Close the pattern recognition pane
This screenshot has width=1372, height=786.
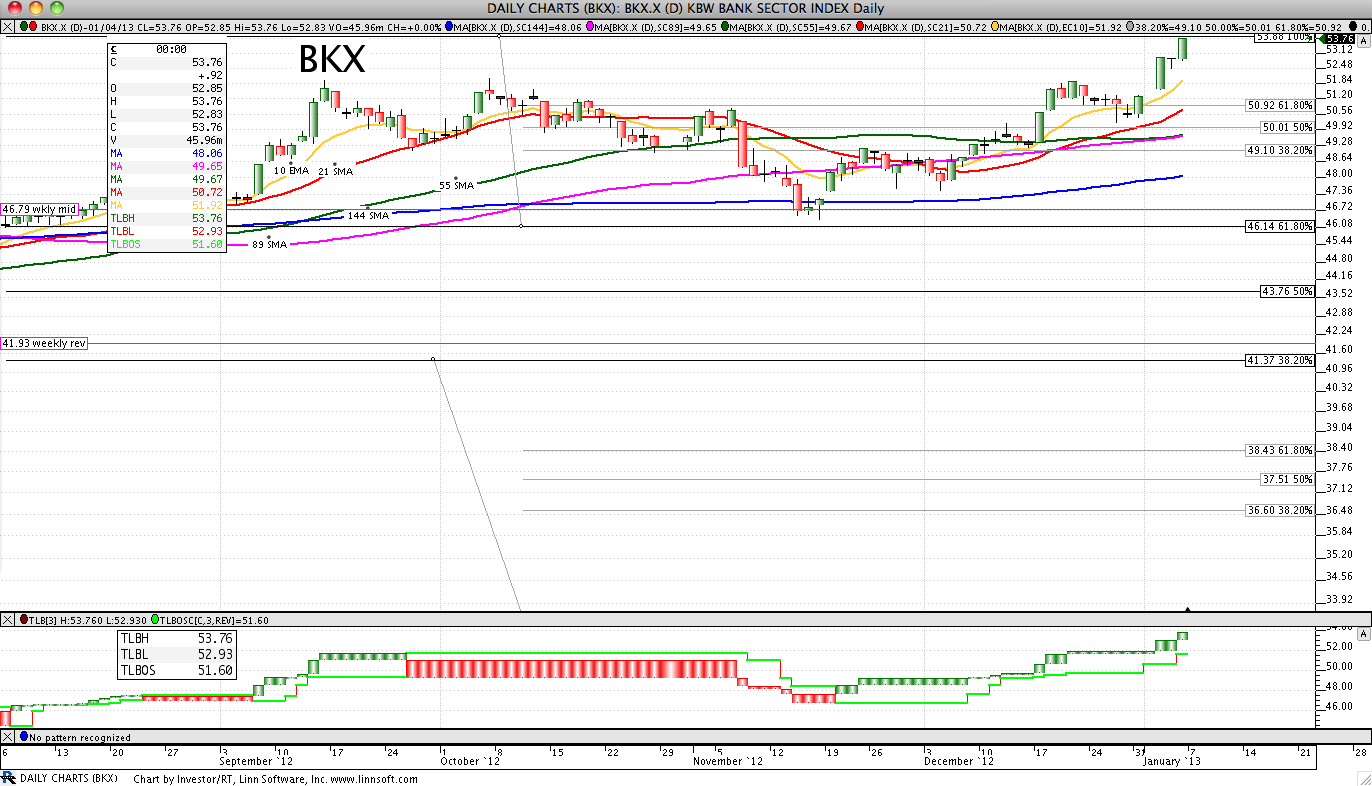click(7, 737)
